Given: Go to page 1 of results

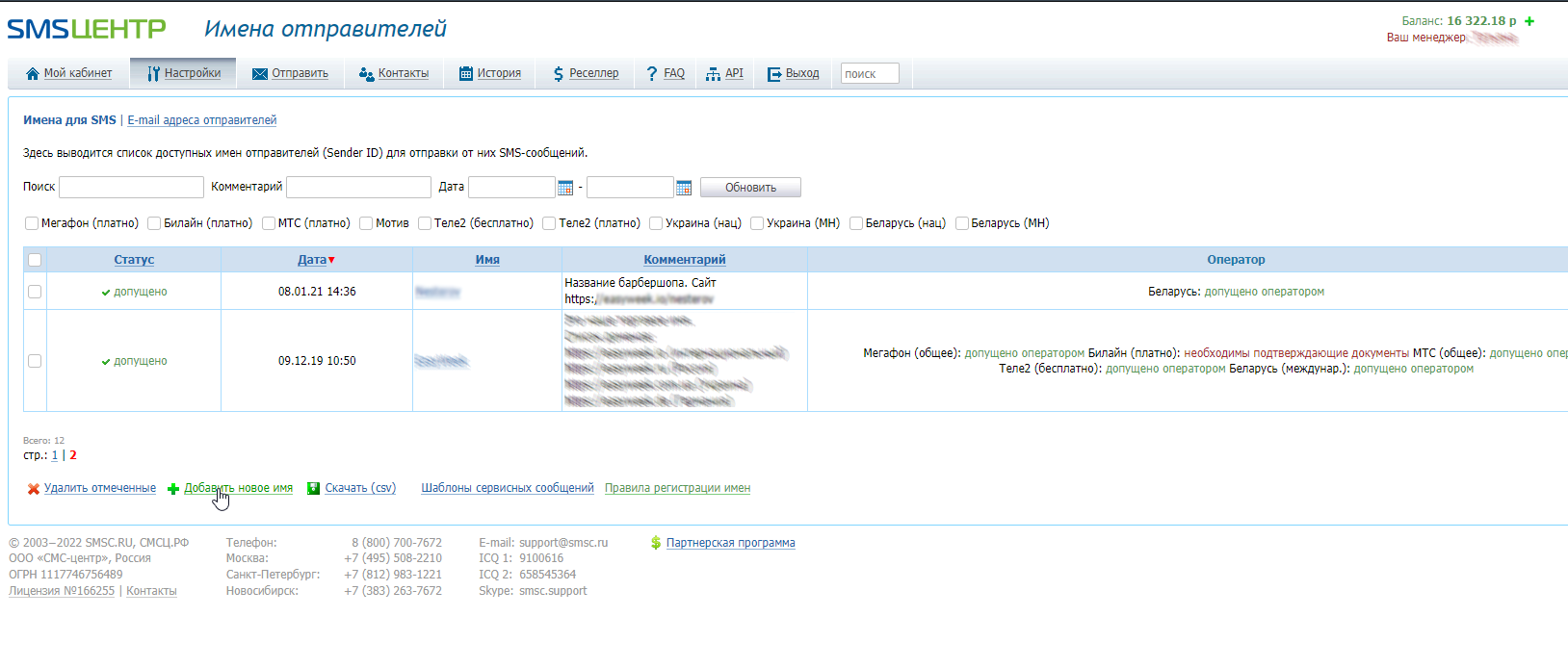Looking at the screenshot, I should point(55,456).
